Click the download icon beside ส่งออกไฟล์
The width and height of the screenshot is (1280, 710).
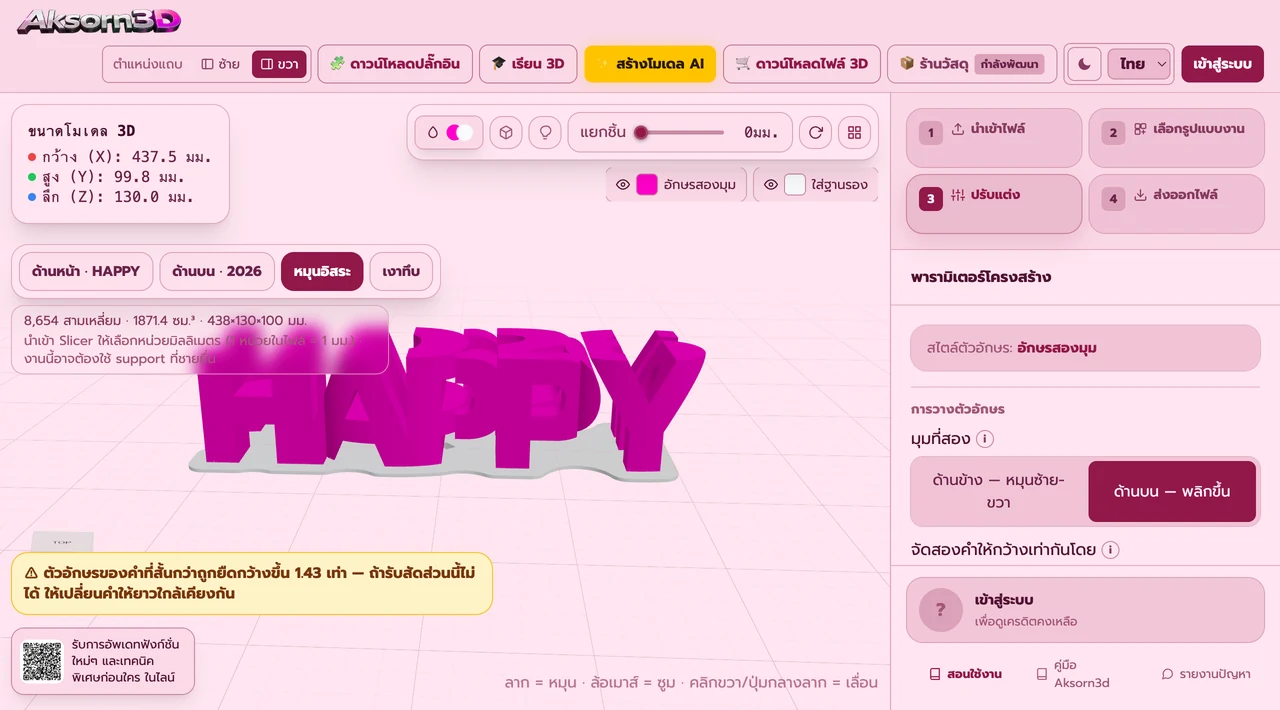1140,195
